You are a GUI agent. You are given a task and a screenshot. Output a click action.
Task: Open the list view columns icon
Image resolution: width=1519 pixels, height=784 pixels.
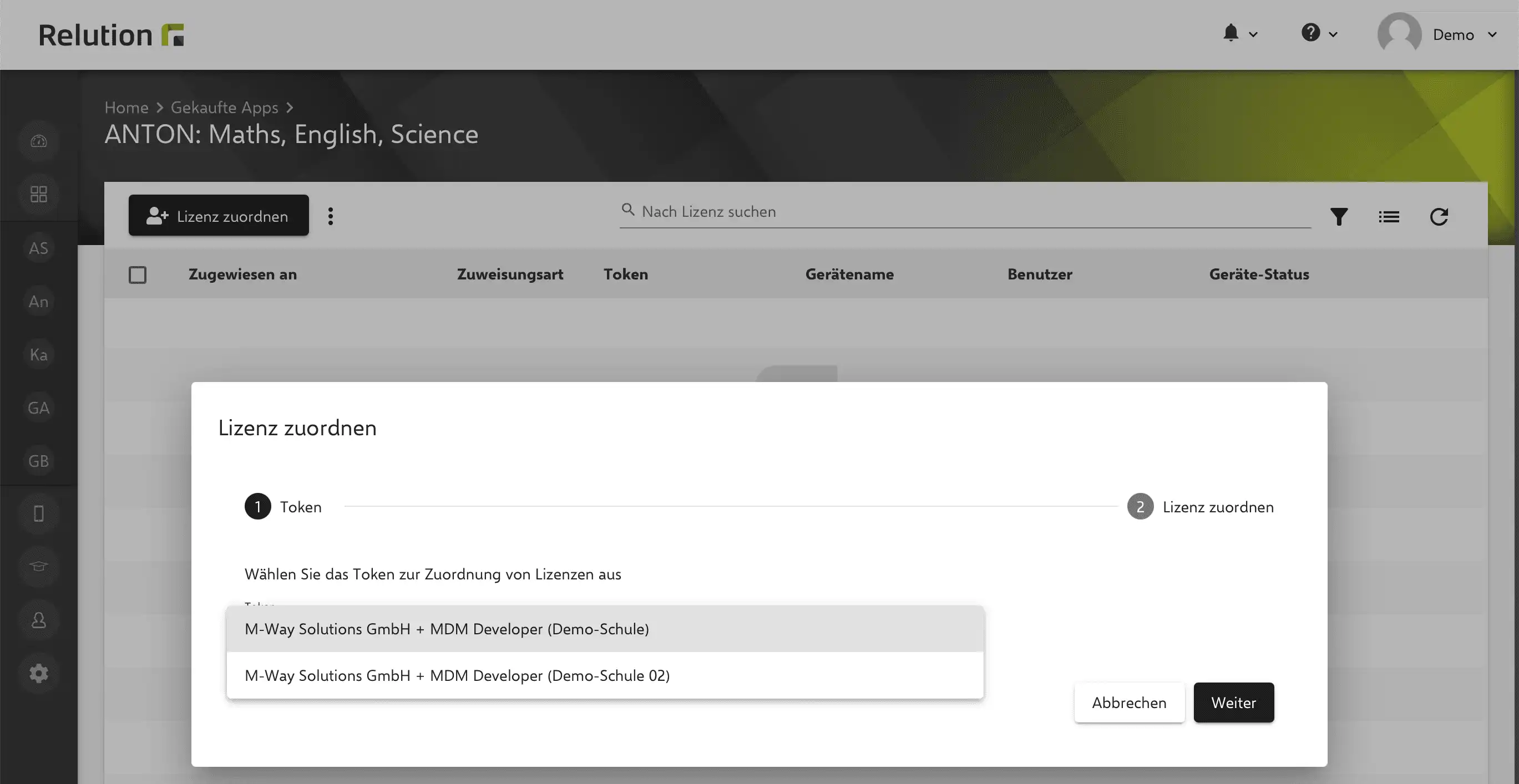click(1389, 217)
